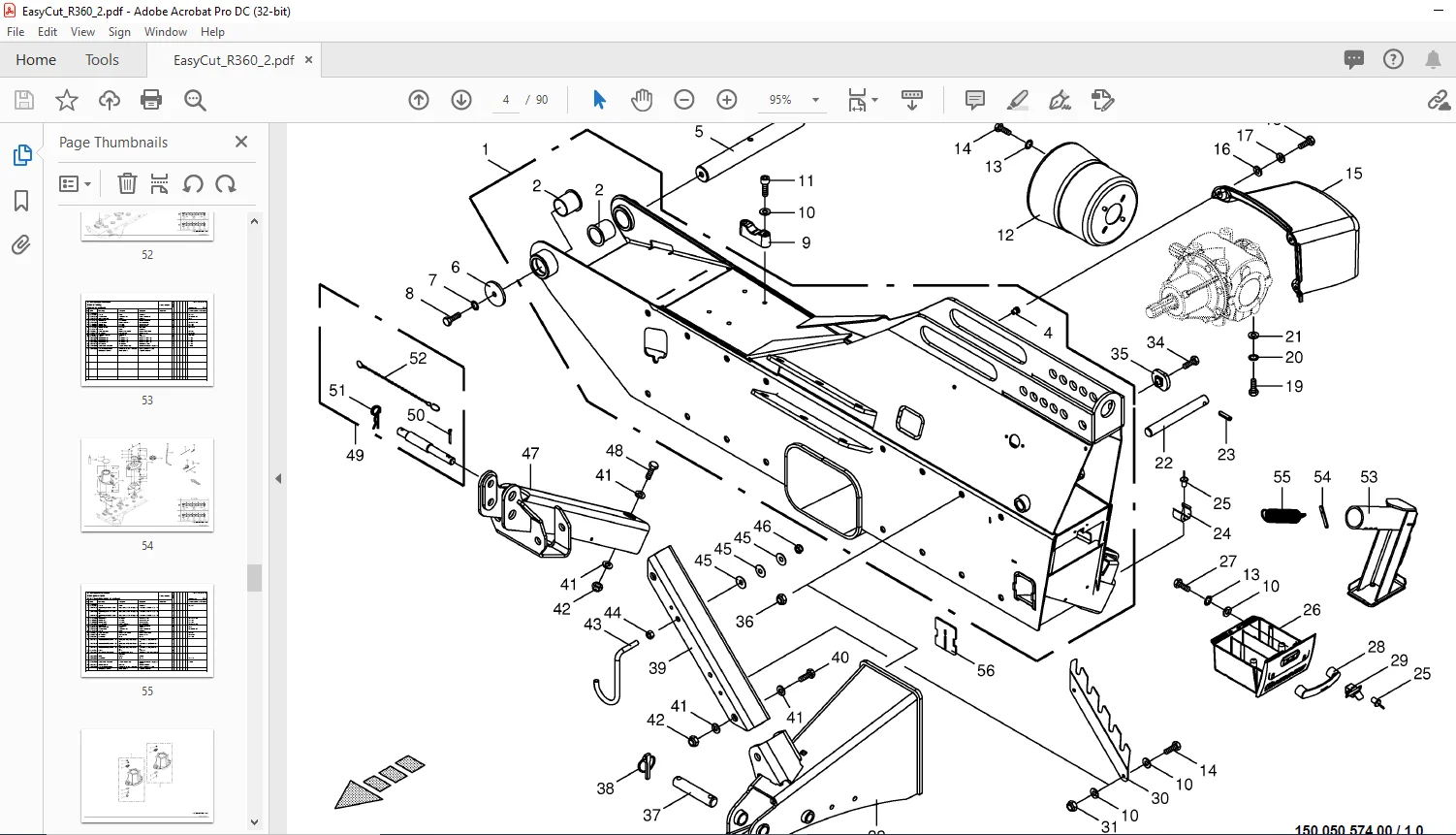Screen dimensions: 1456x835
Task: Open notifications with the bell icon
Action: pos(1433,59)
